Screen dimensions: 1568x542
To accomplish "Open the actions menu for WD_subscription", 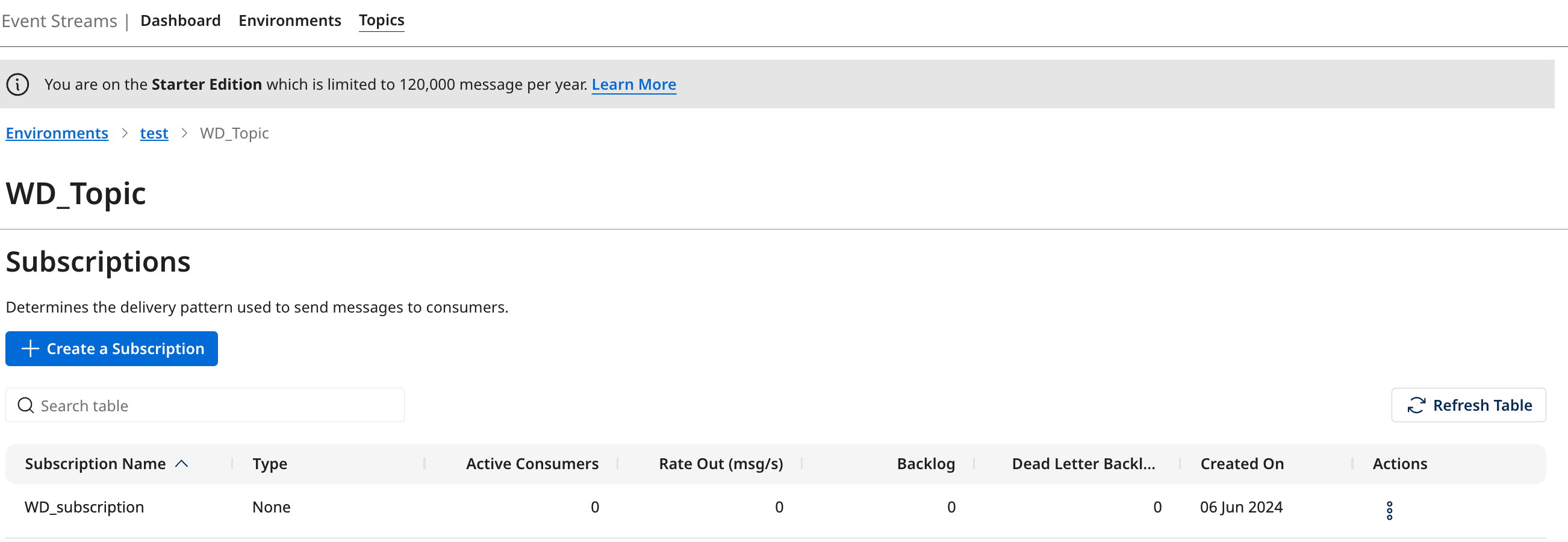I will pyautogui.click(x=1390, y=511).
